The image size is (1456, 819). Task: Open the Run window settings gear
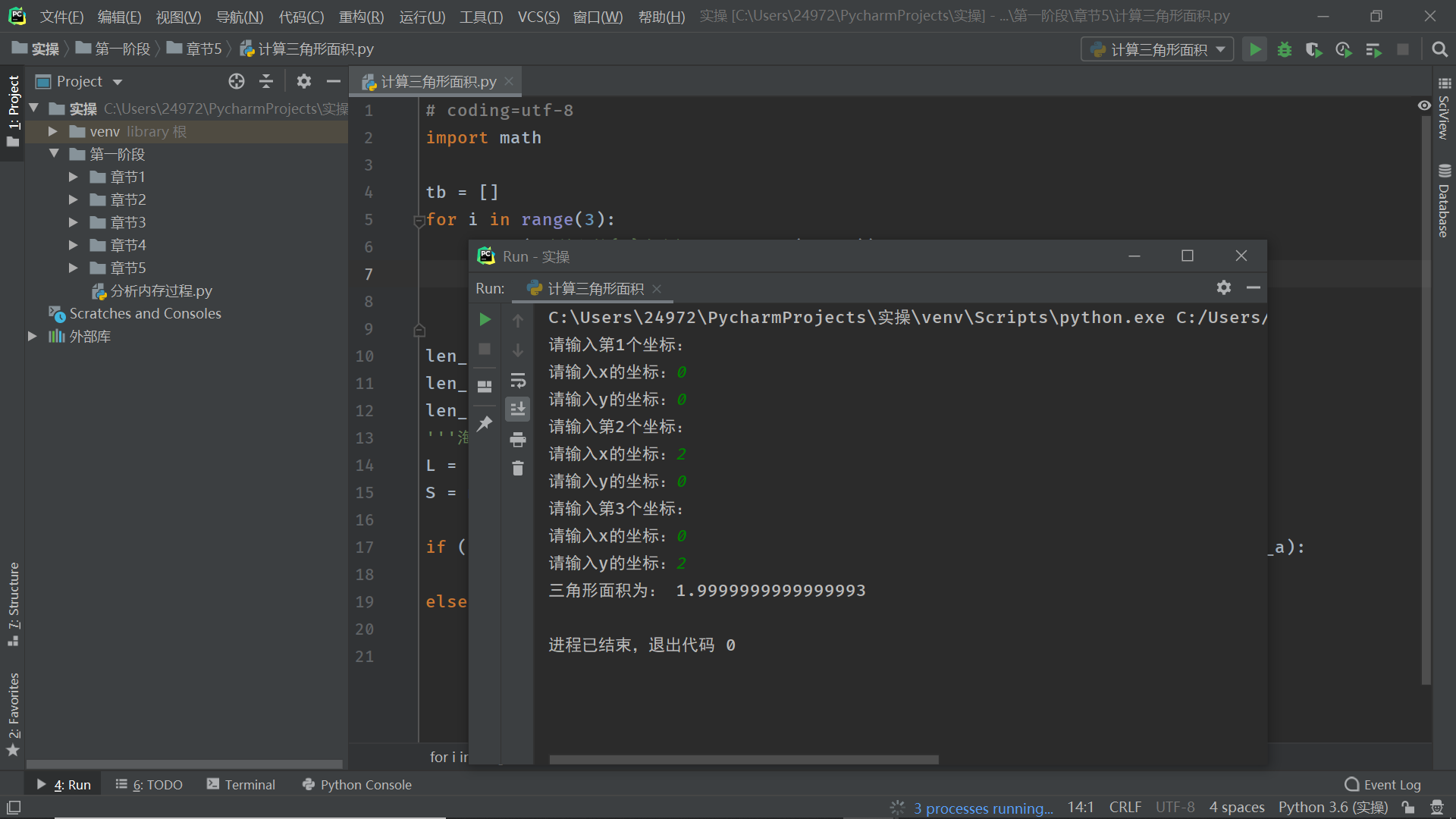[x=1224, y=287]
